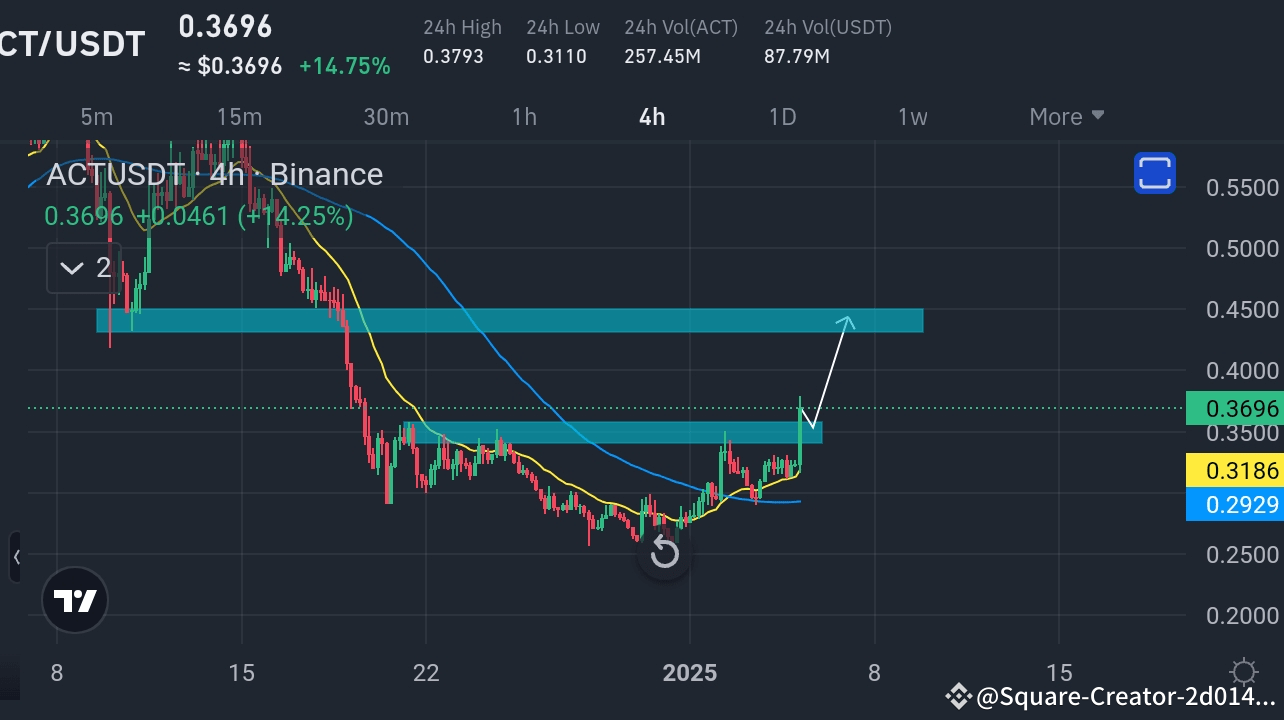Switch to the 1w timeframe
The height and width of the screenshot is (720, 1284).
tap(911, 117)
